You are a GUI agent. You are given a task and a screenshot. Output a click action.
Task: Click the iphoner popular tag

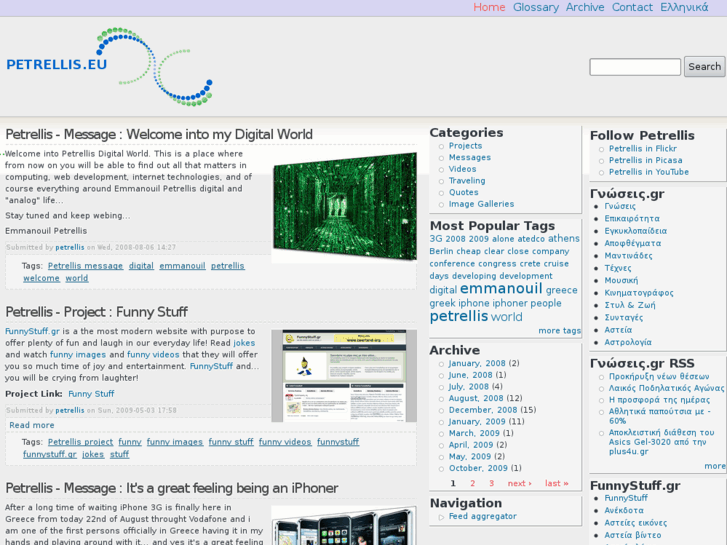tap(510, 303)
